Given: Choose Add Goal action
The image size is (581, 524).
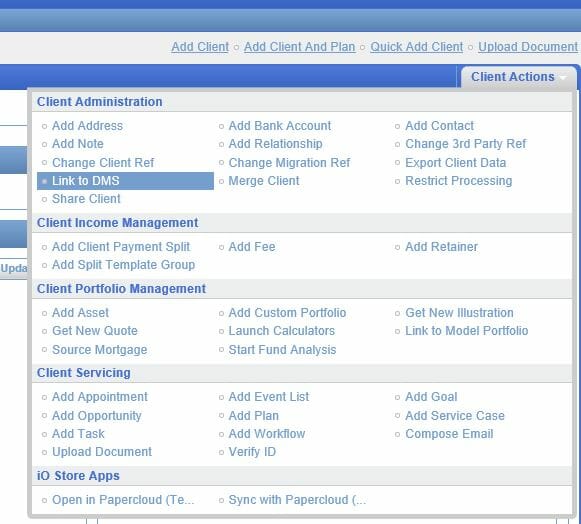Looking at the screenshot, I should pos(431,397).
